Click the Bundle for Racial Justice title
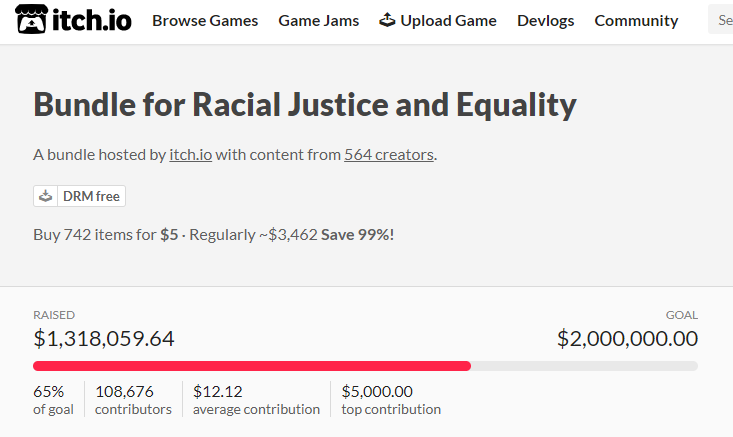733x437 pixels. click(305, 105)
